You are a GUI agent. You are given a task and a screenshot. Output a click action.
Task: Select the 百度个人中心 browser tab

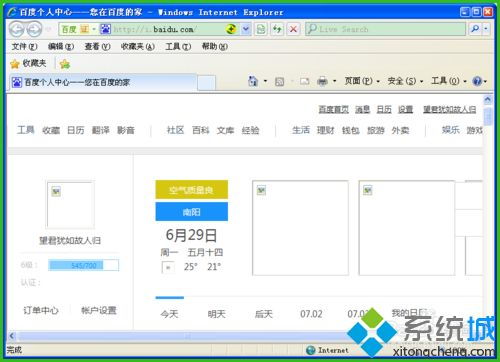(103, 82)
